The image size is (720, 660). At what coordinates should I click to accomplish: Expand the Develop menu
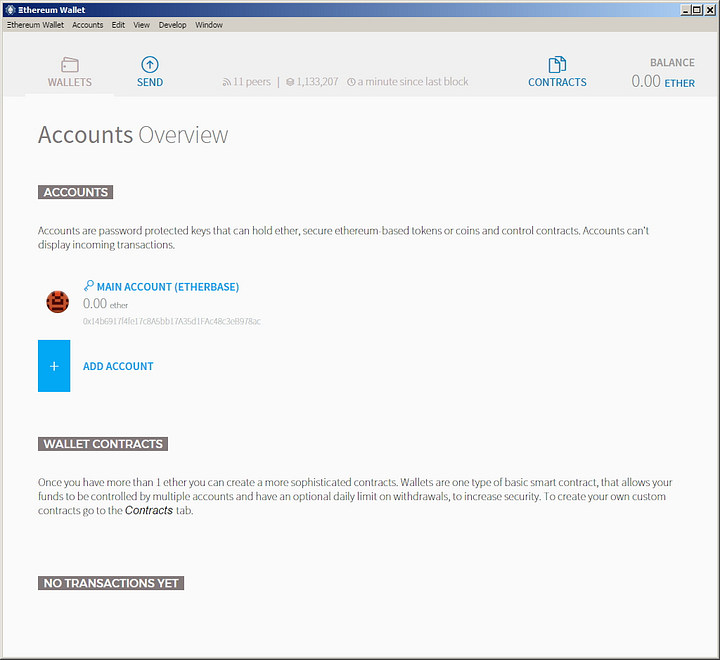click(172, 25)
